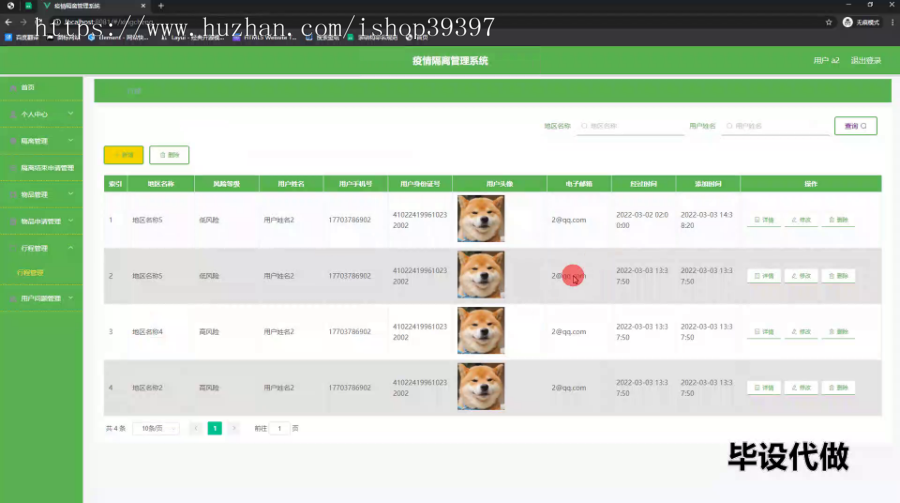Click 删除 delete for row 4
This screenshot has width=900, height=503.
click(838, 388)
